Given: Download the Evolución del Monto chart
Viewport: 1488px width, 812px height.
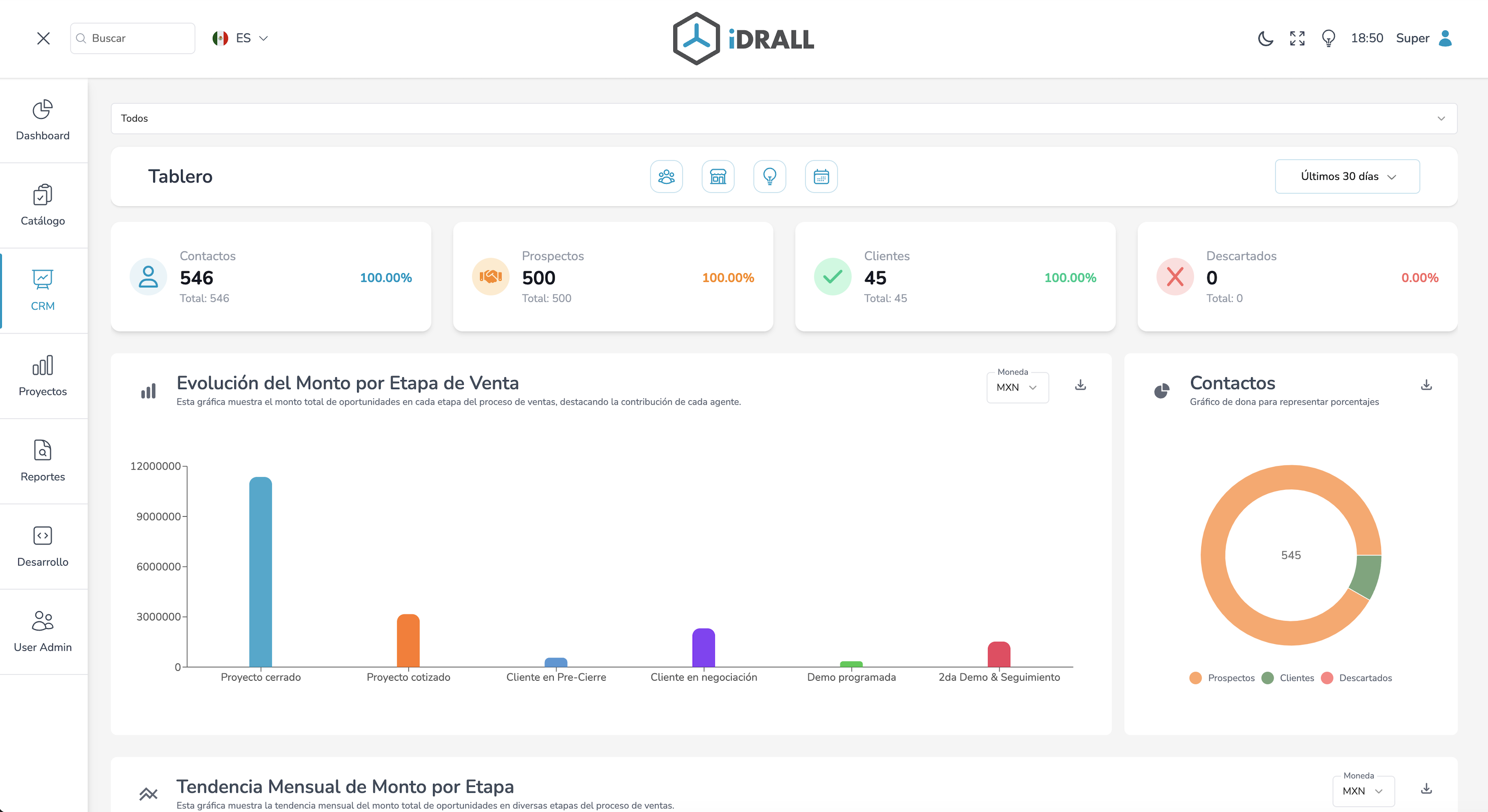Looking at the screenshot, I should pos(1080,386).
